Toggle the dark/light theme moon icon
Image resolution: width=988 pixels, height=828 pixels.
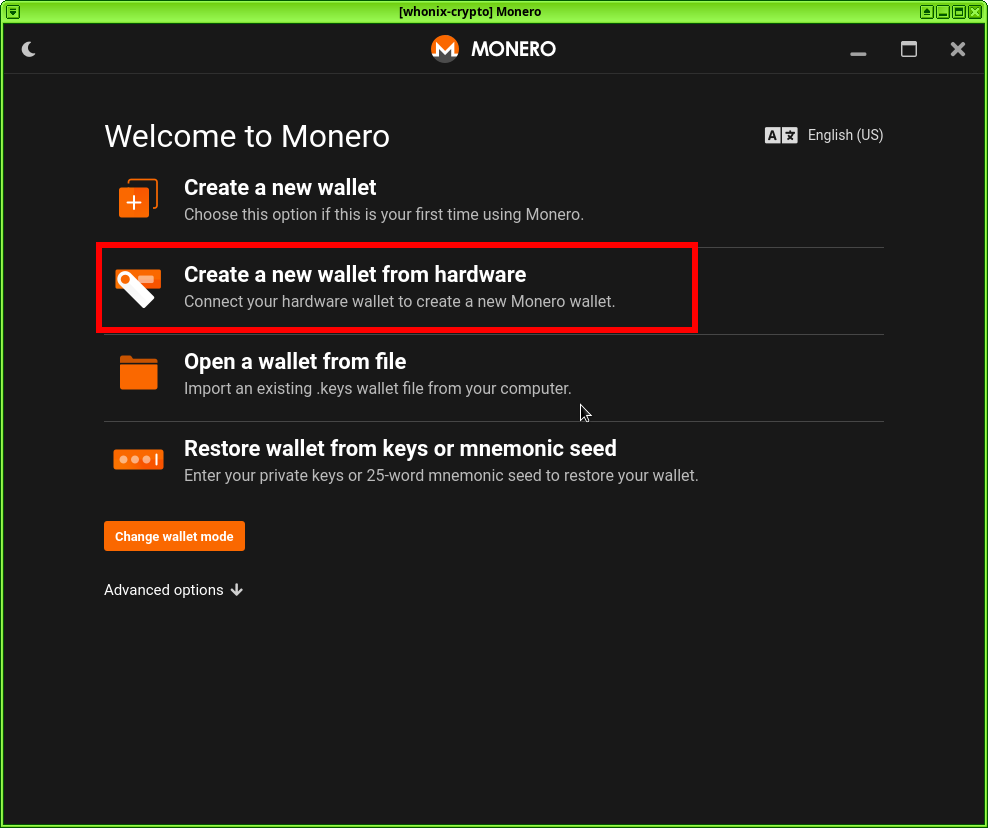pos(28,49)
